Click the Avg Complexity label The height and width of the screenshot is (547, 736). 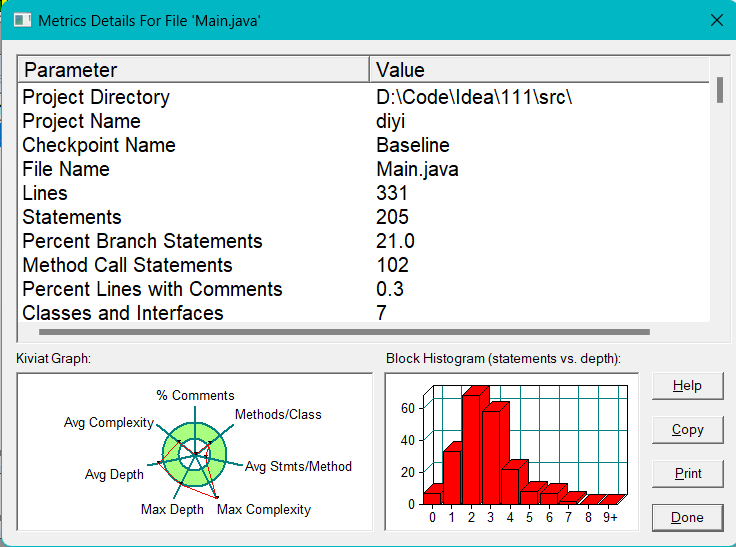click(x=109, y=423)
